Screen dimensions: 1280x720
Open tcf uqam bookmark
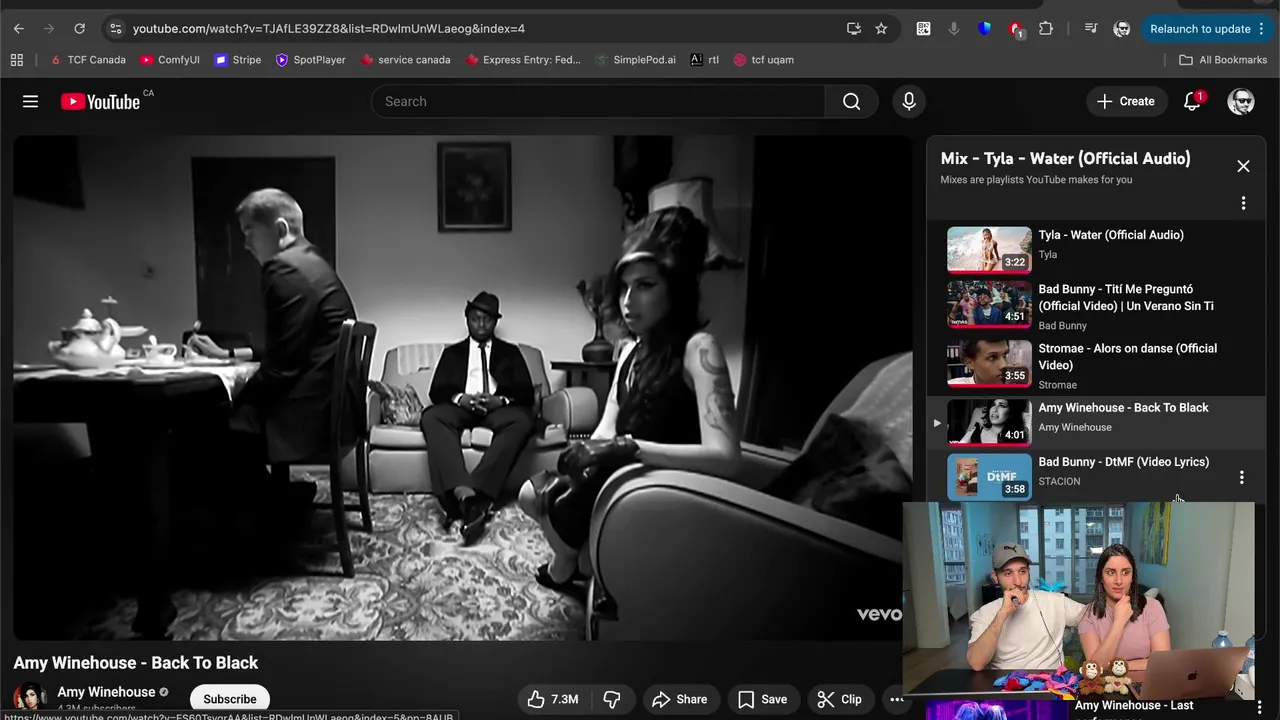763,60
